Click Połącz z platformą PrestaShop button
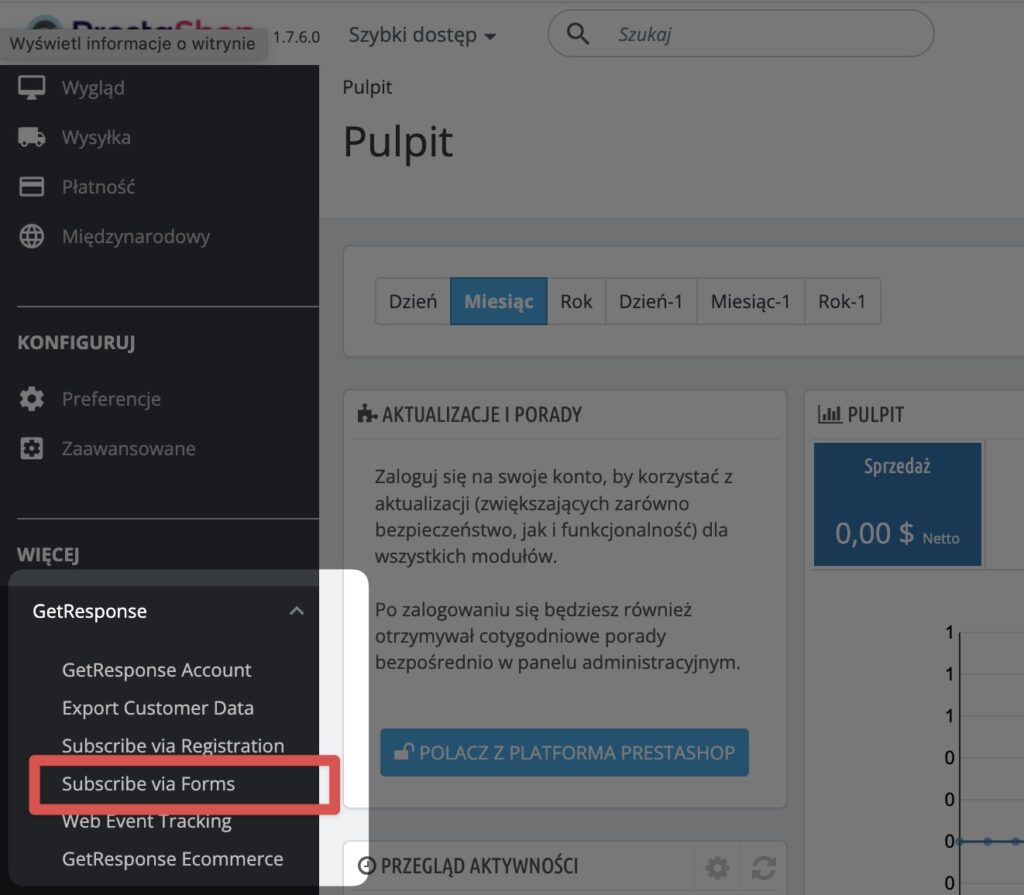This screenshot has width=1024, height=895. click(x=564, y=752)
